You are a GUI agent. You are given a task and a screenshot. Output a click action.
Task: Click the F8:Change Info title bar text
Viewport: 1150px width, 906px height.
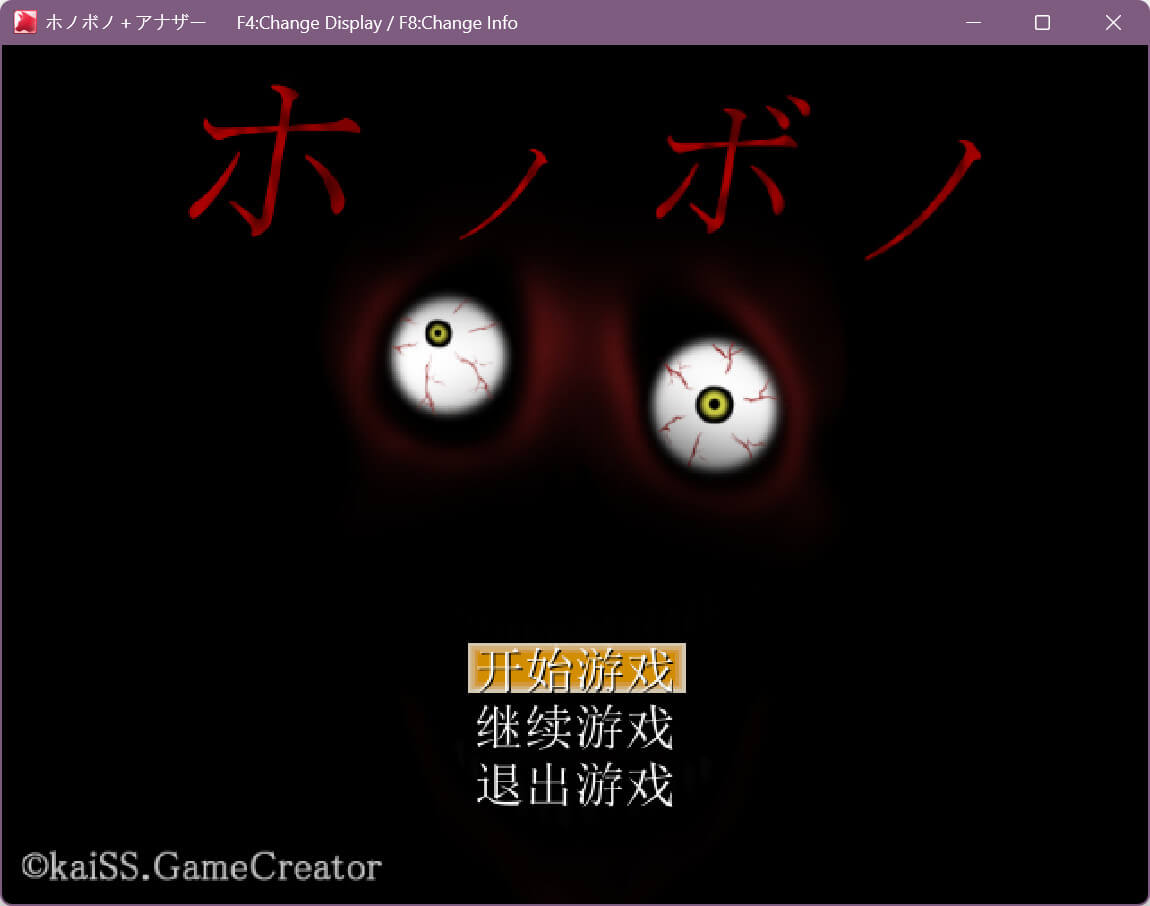pyautogui.click(x=458, y=22)
